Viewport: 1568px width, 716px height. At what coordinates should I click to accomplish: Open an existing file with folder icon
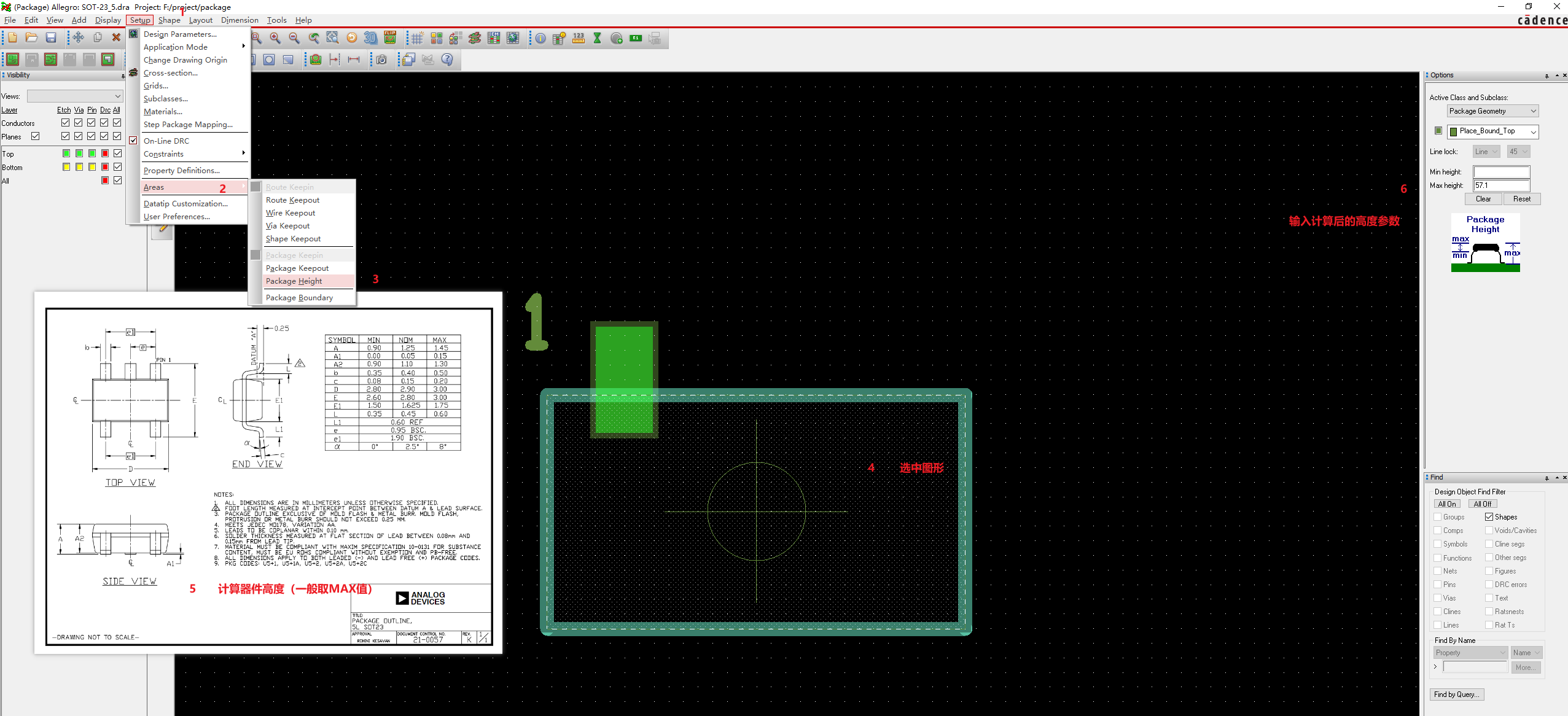click(31, 38)
